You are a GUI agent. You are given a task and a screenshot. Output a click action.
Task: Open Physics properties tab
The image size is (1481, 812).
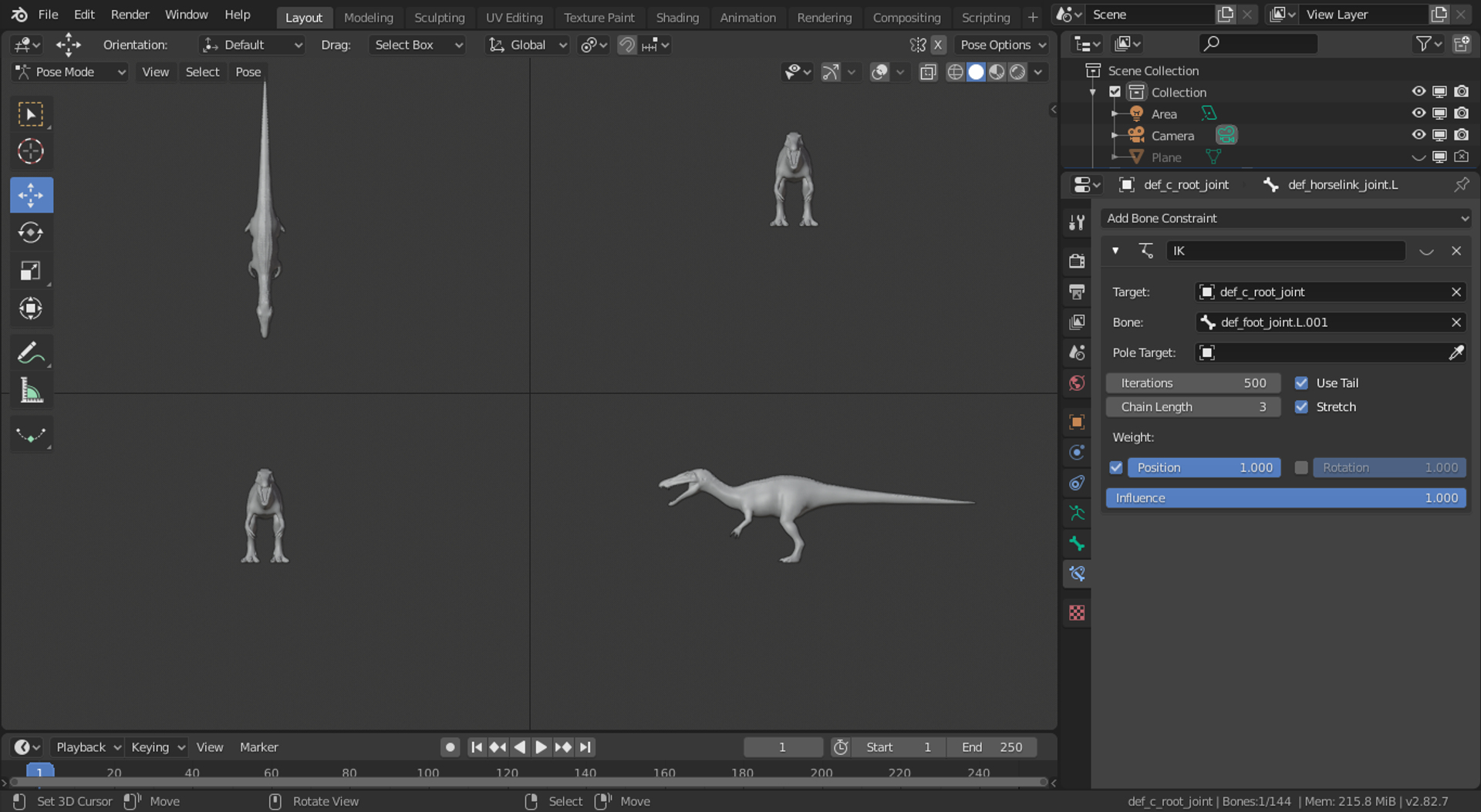[x=1077, y=452]
